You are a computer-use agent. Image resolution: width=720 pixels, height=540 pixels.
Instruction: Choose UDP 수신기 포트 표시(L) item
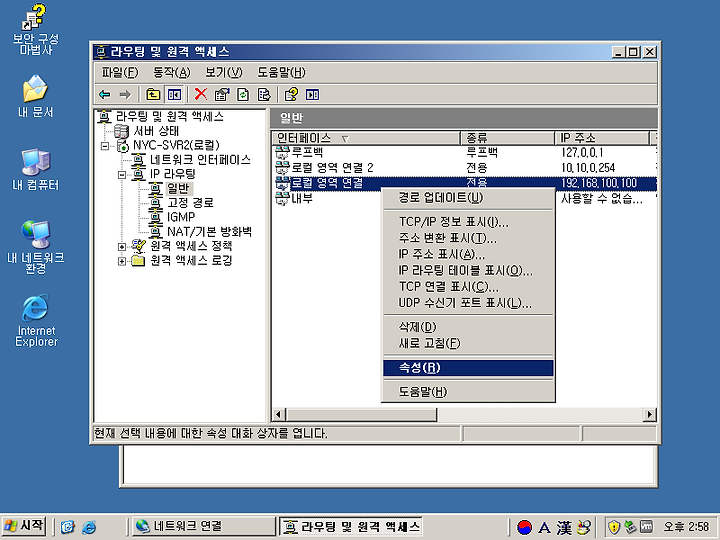(x=468, y=303)
